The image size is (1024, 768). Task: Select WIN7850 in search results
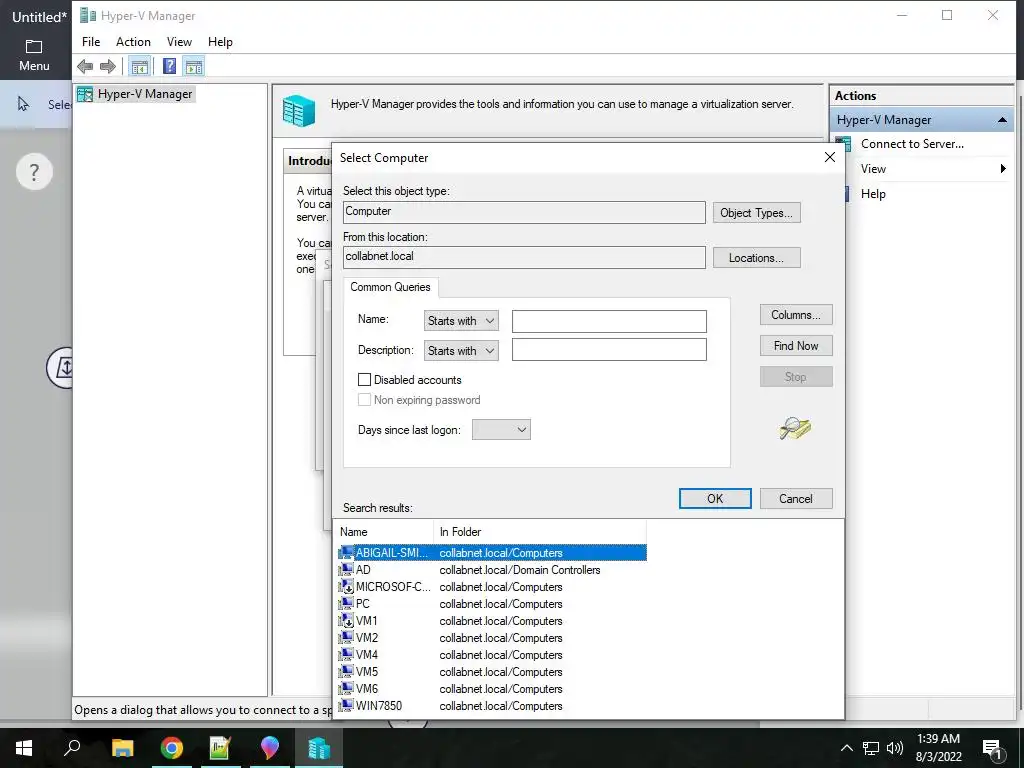492,705
